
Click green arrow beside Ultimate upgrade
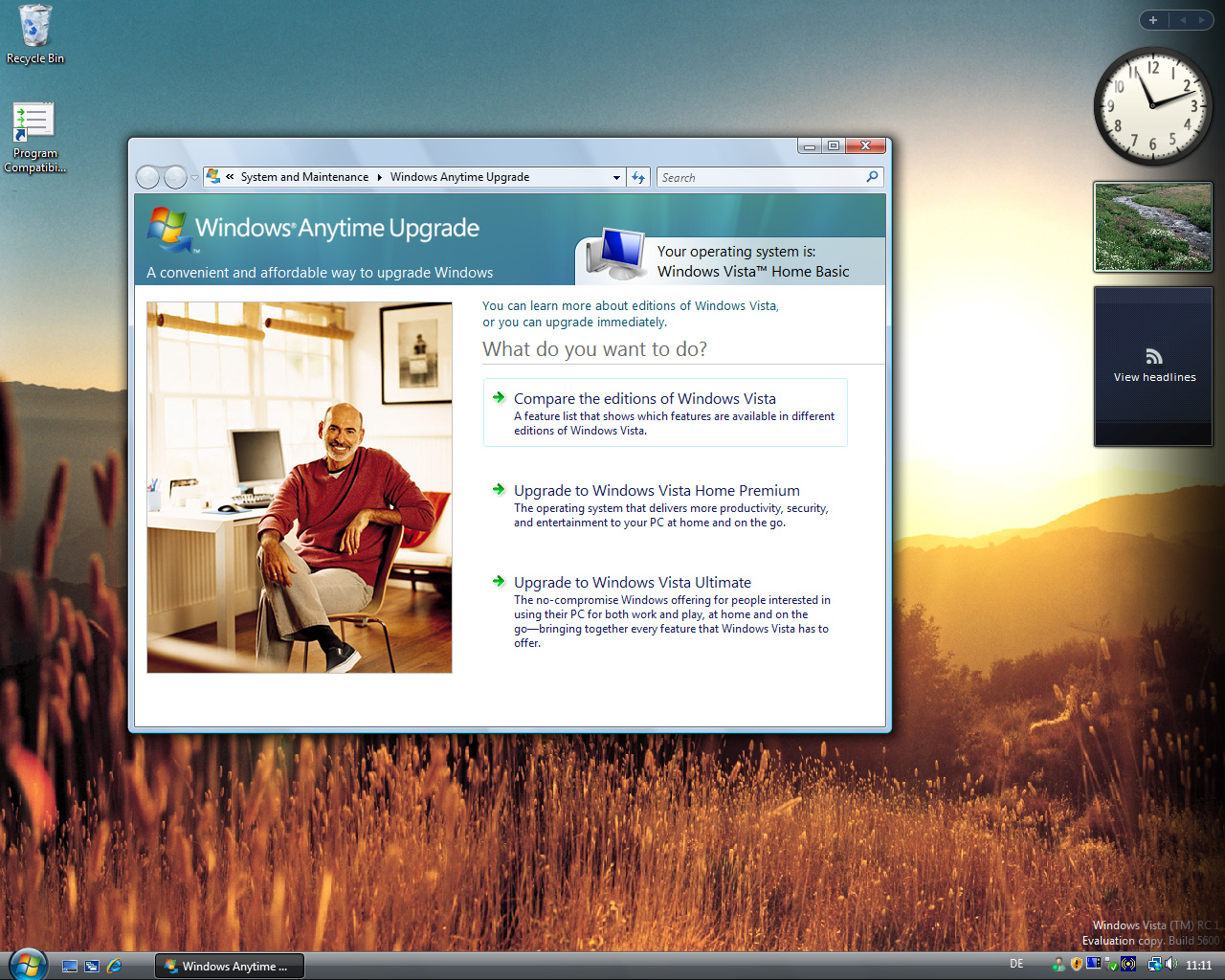coord(499,581)
